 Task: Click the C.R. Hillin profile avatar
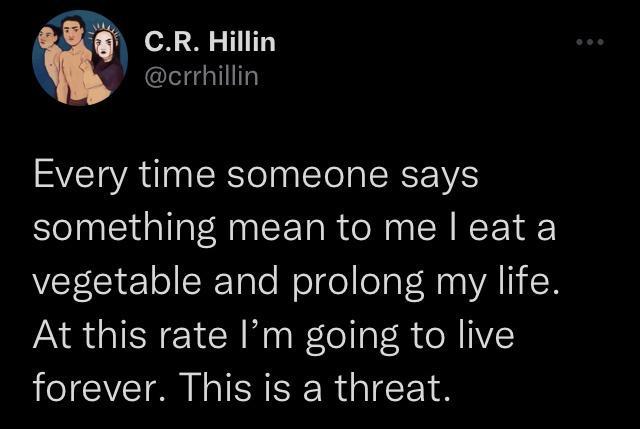point(80,58)
